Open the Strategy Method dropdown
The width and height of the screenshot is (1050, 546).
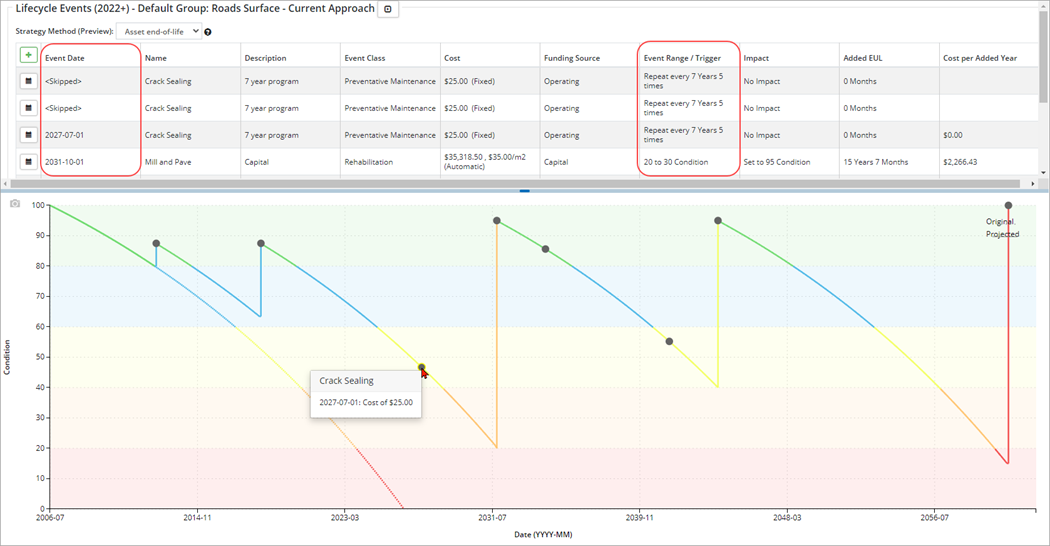pos(158,32)
